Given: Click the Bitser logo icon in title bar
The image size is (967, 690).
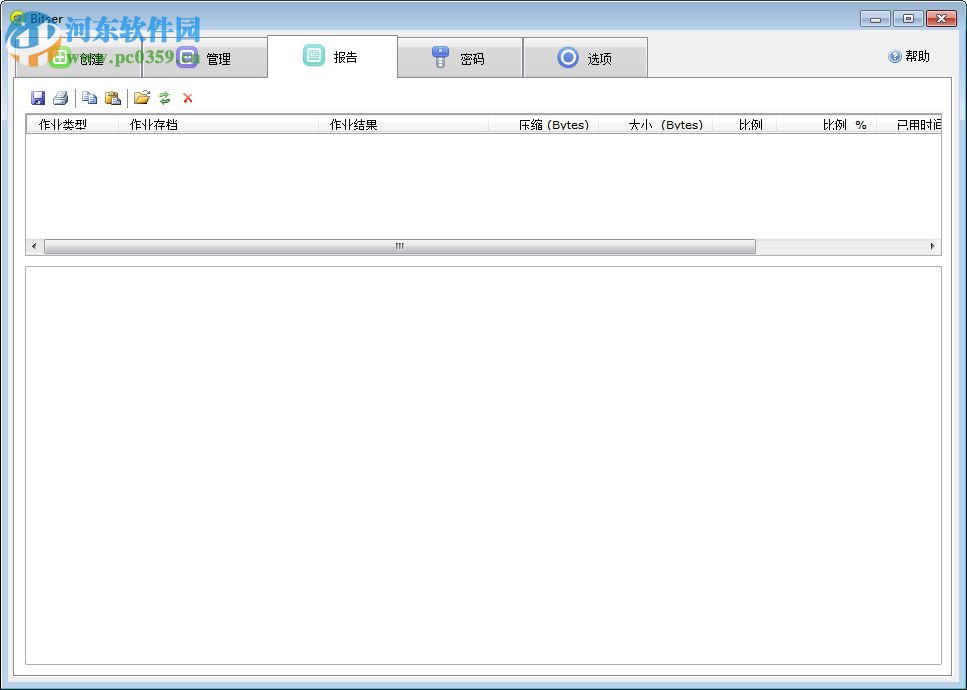Looking at the screenshot, I should click(17, 16).
